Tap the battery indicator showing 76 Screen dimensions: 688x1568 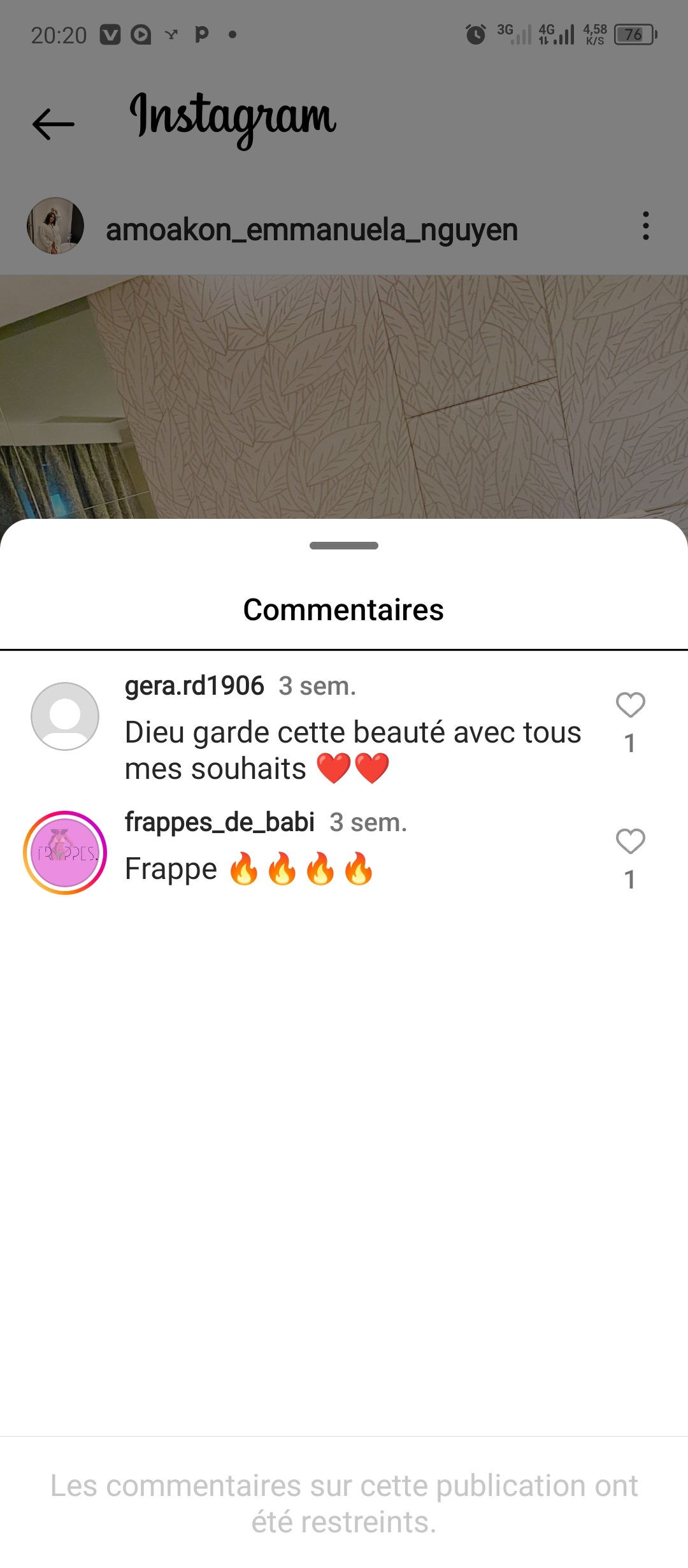(636, 34)
